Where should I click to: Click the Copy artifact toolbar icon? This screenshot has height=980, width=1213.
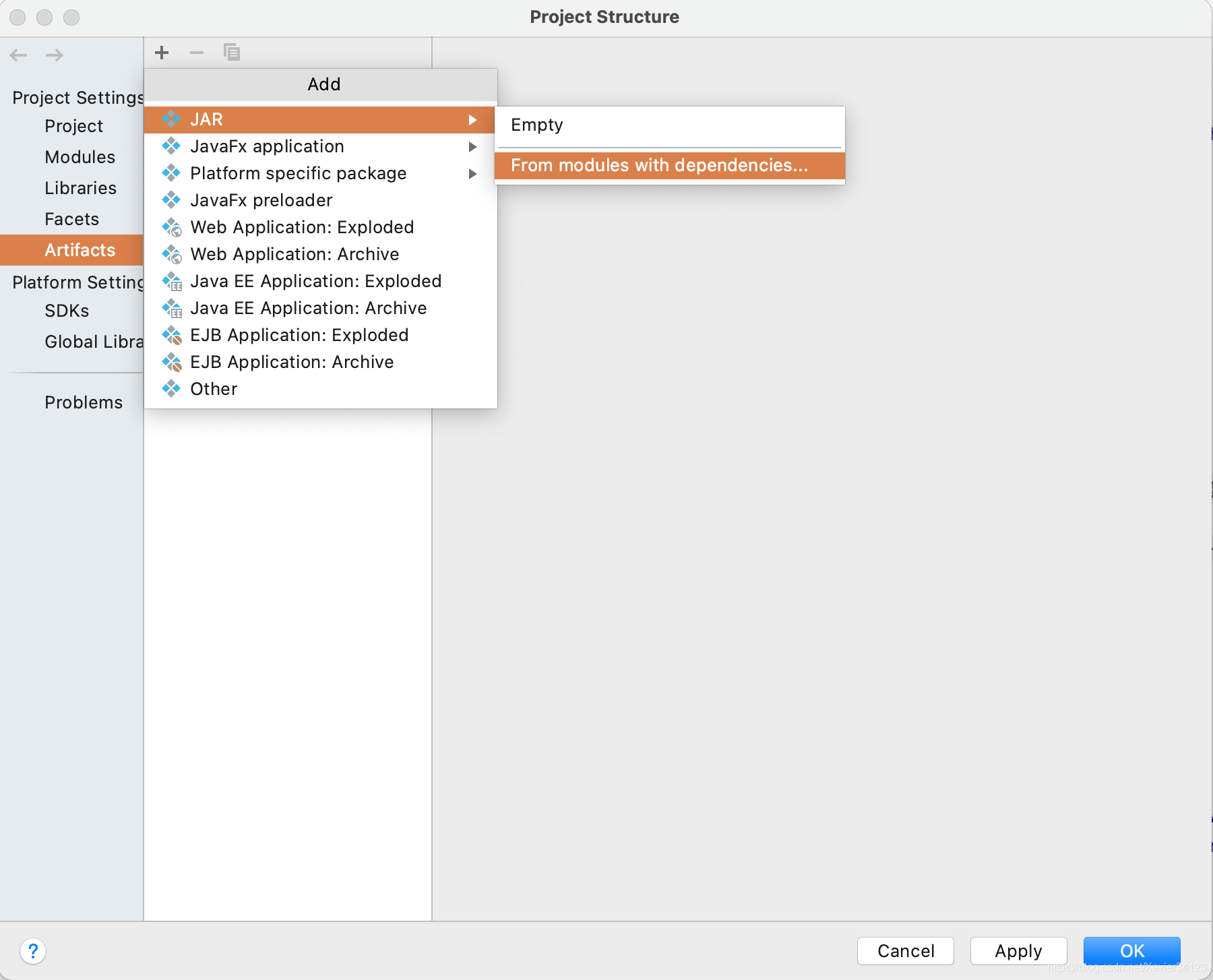click(232, 53)
